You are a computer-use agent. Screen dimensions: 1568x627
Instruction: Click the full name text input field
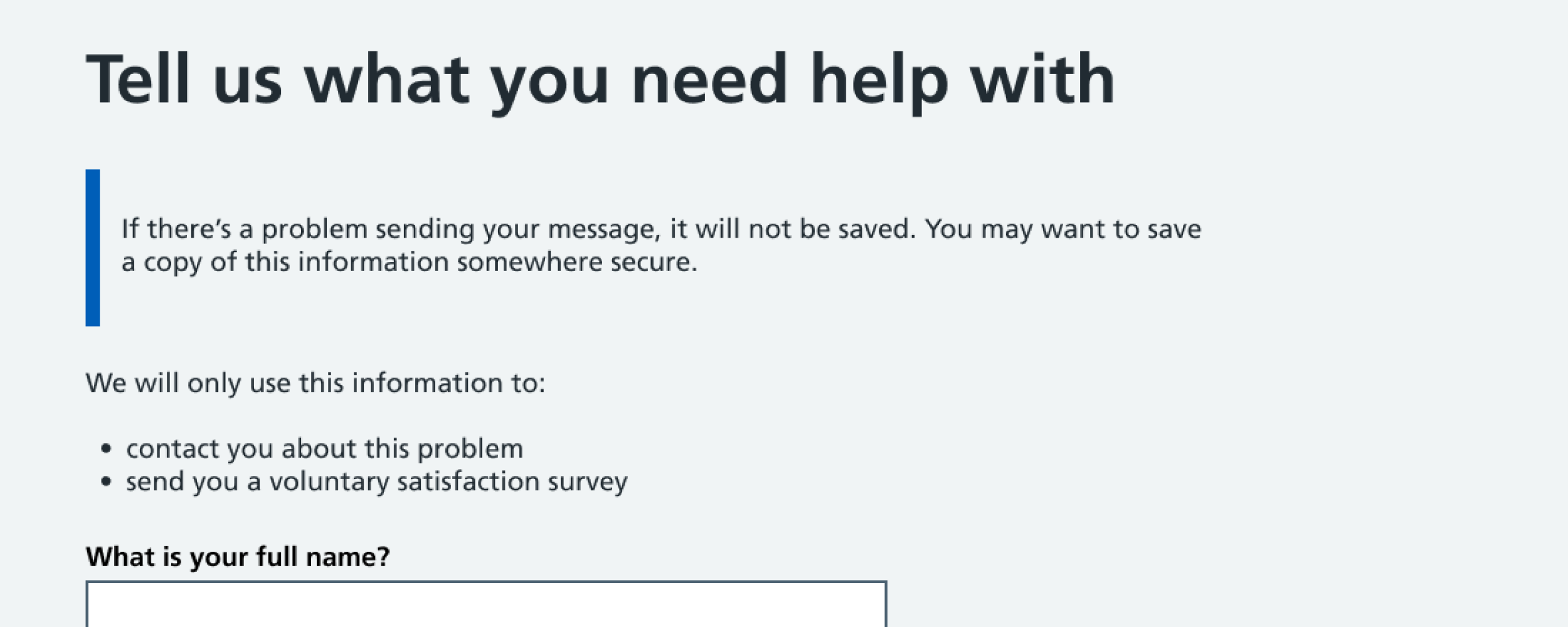point(486,604)
